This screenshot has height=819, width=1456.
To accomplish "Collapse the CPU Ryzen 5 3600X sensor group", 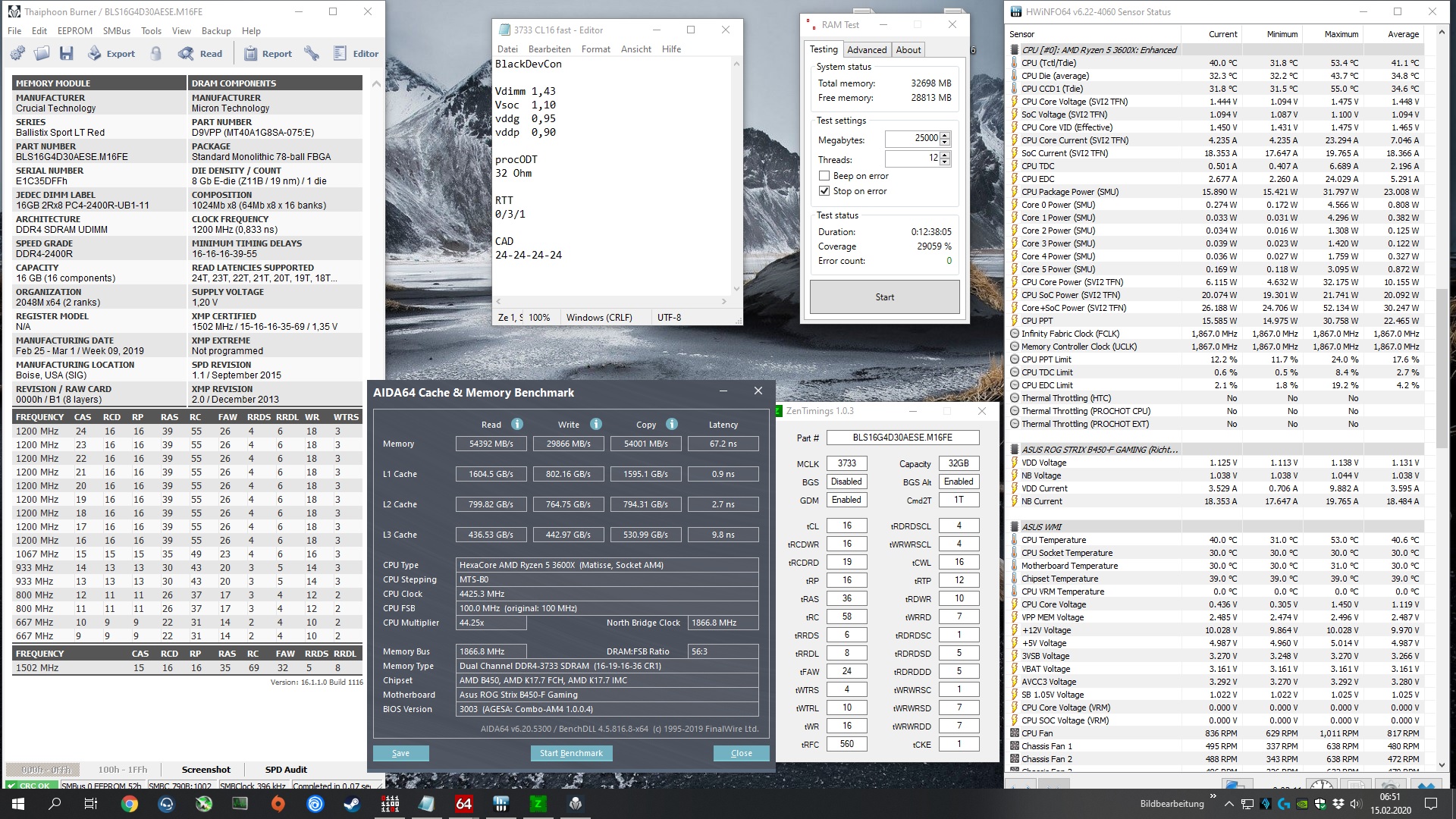I will point(1015,50).
